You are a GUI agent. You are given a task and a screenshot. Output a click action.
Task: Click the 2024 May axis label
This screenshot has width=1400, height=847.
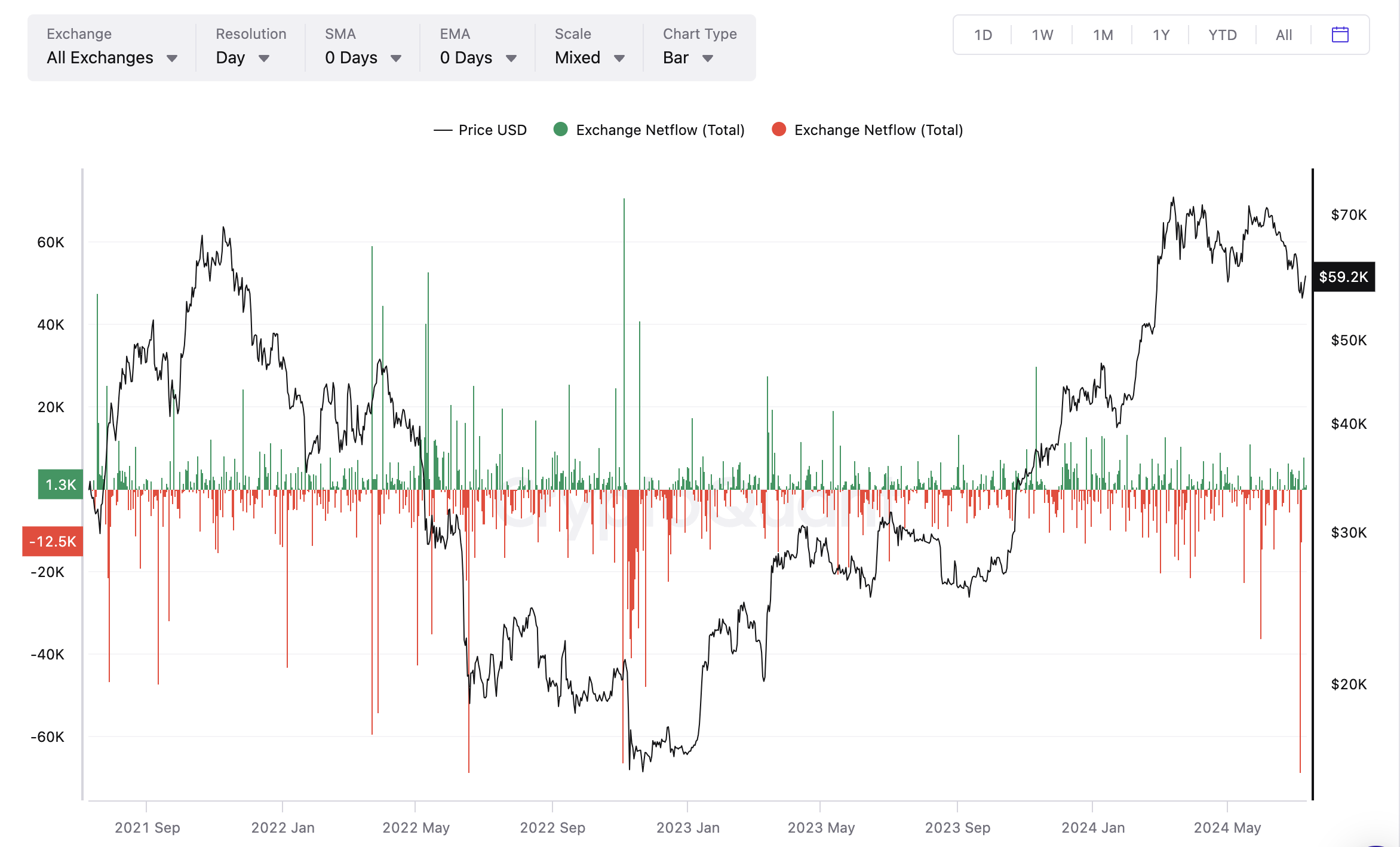1227,827
